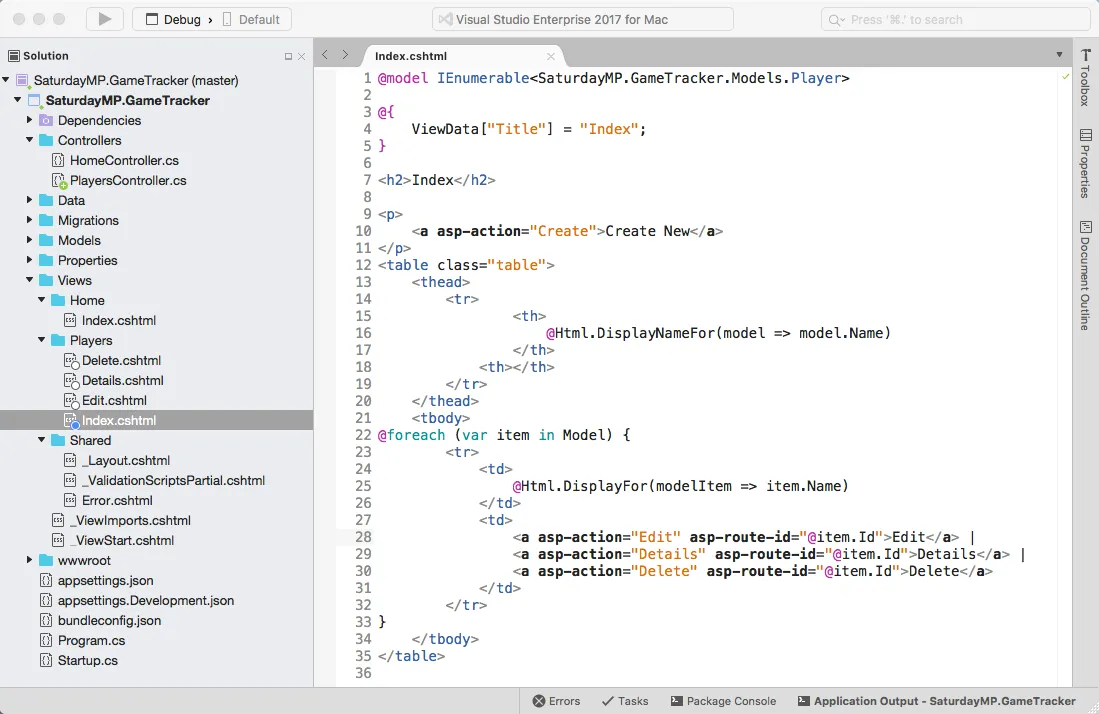The image size is (1099, 714).
Task: Collapse the Views folder
Action: coord(29,280)
